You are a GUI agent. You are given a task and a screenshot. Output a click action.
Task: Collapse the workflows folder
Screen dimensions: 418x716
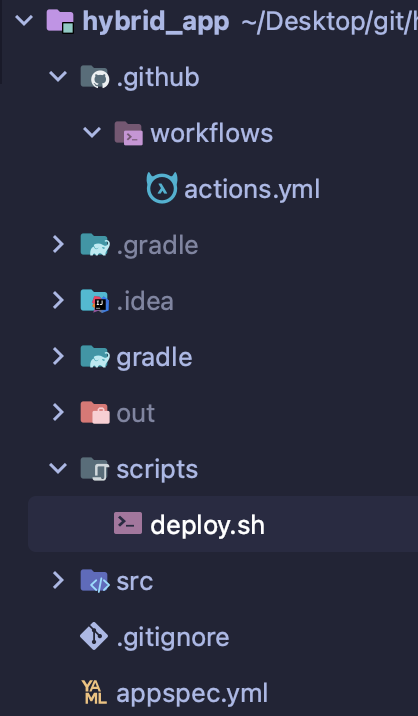[92, 133]
